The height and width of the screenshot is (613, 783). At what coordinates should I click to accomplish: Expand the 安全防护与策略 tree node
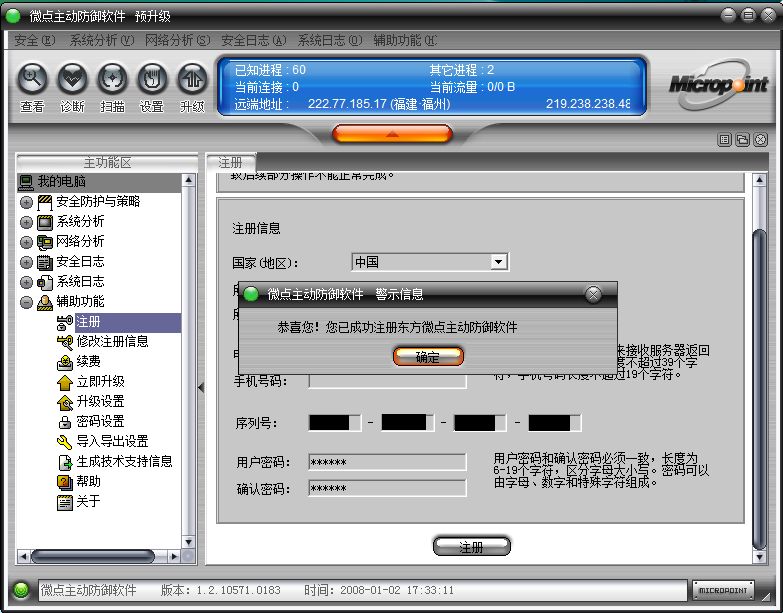coord(26,202)
